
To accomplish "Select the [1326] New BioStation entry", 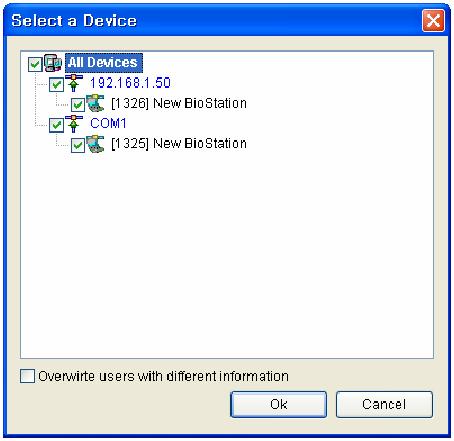I will click(179, 103).
